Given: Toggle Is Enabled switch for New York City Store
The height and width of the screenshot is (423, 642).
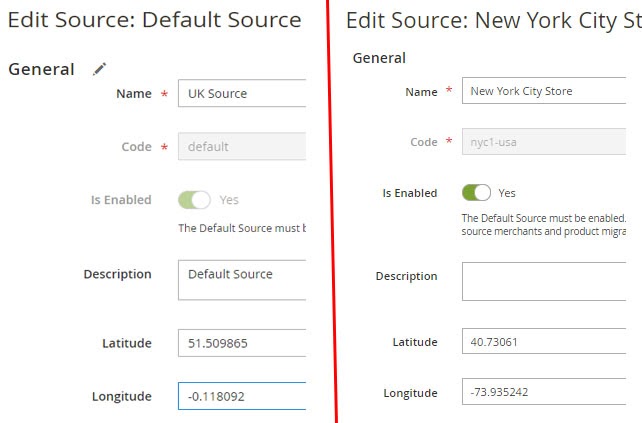Looking at the screenshot, I should 476,192.
